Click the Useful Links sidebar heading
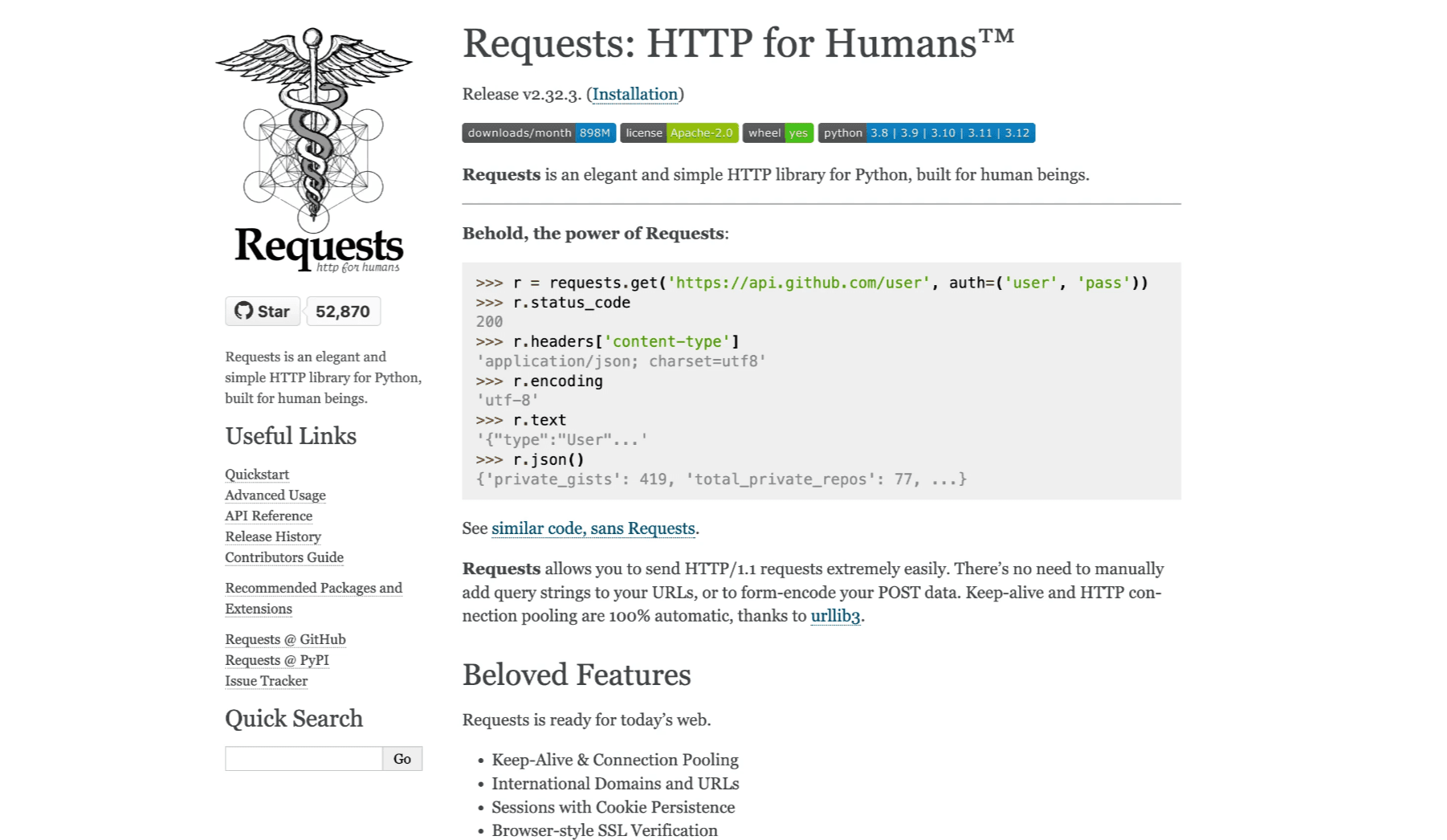This screenshot has width=1447, height=840. (x=291, y=436)
